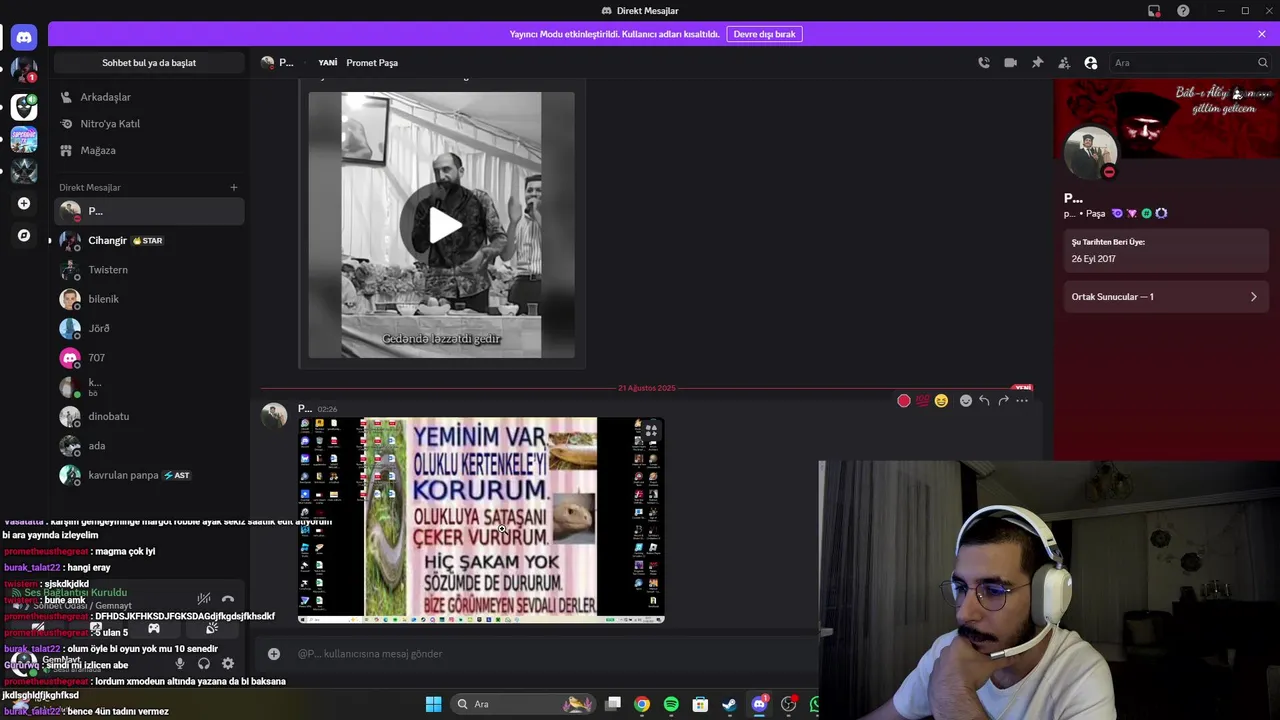Open Steam from taskbar

click(729, 704)
